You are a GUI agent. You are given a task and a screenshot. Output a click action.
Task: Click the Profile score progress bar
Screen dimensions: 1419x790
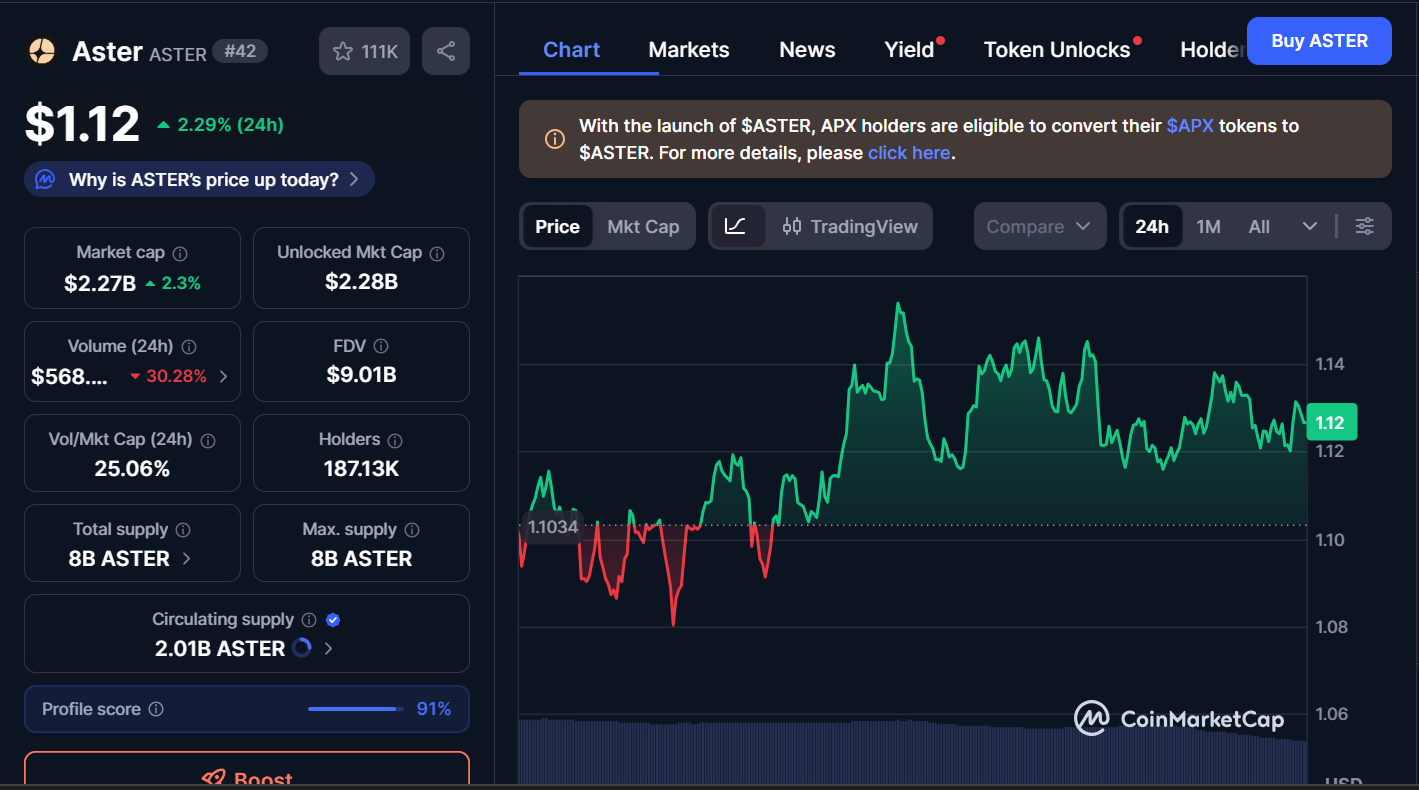click(352, 709)
